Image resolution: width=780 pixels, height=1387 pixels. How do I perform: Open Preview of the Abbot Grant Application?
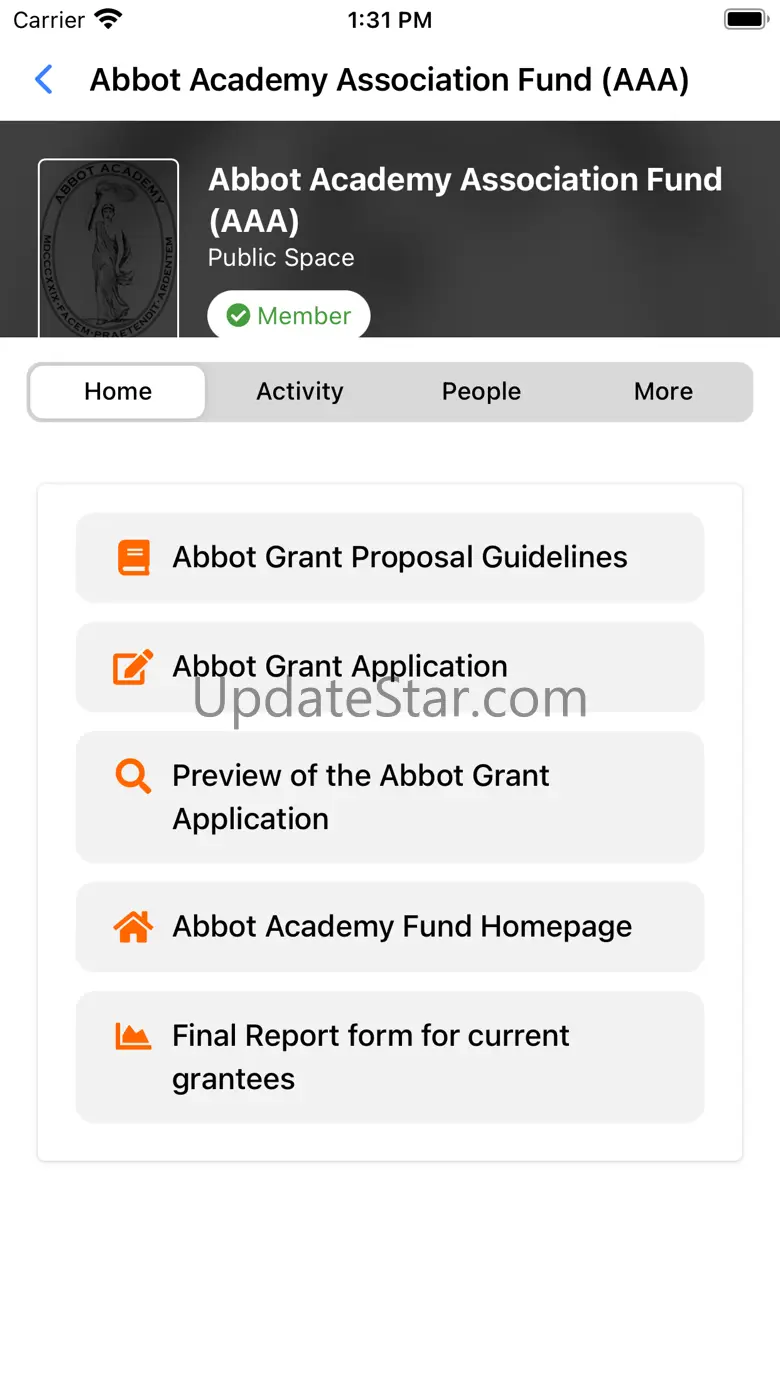tap(390, 797)
